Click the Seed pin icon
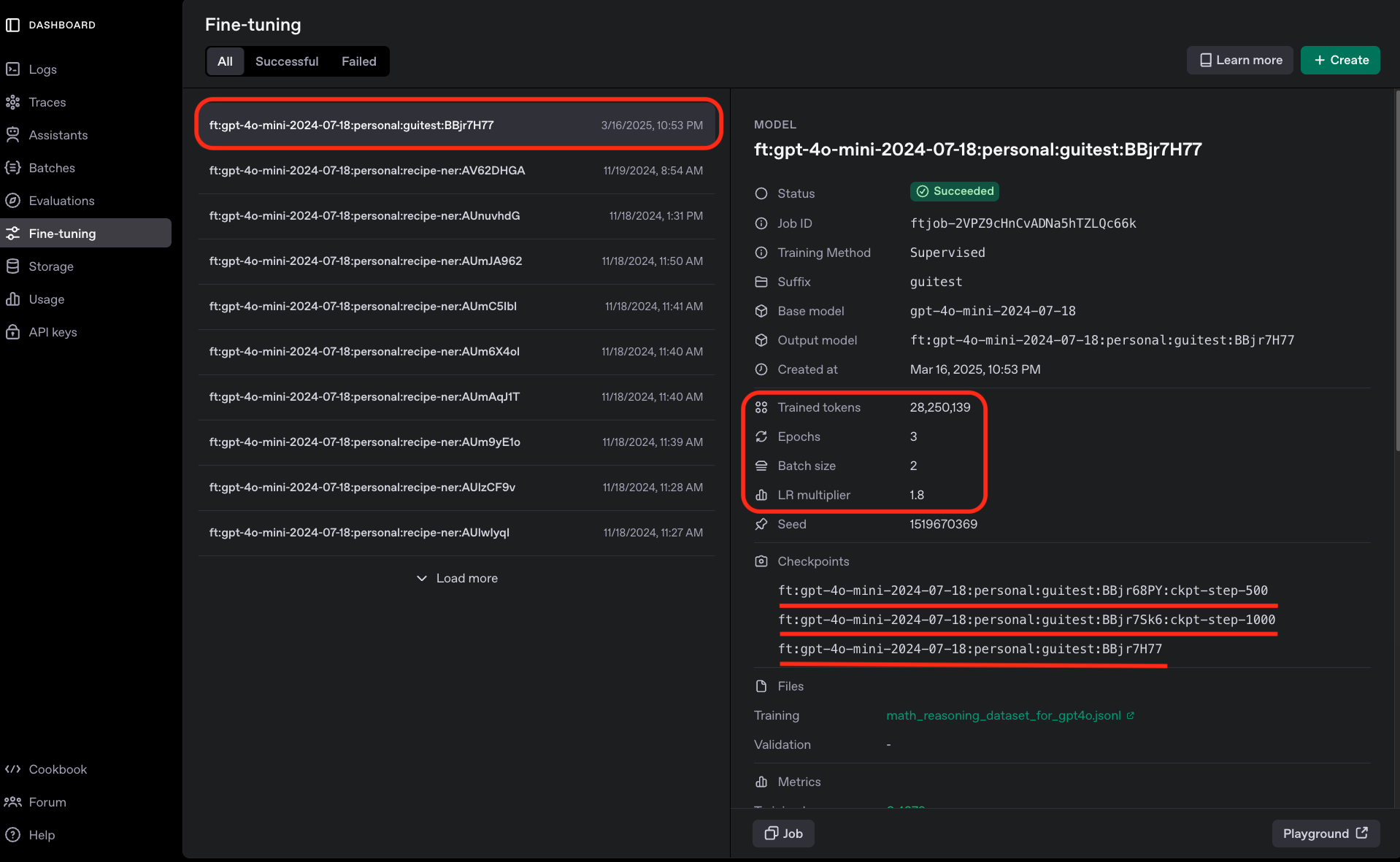The width and height of the screenshot is (1400, 862). click(x=761, y=524)
